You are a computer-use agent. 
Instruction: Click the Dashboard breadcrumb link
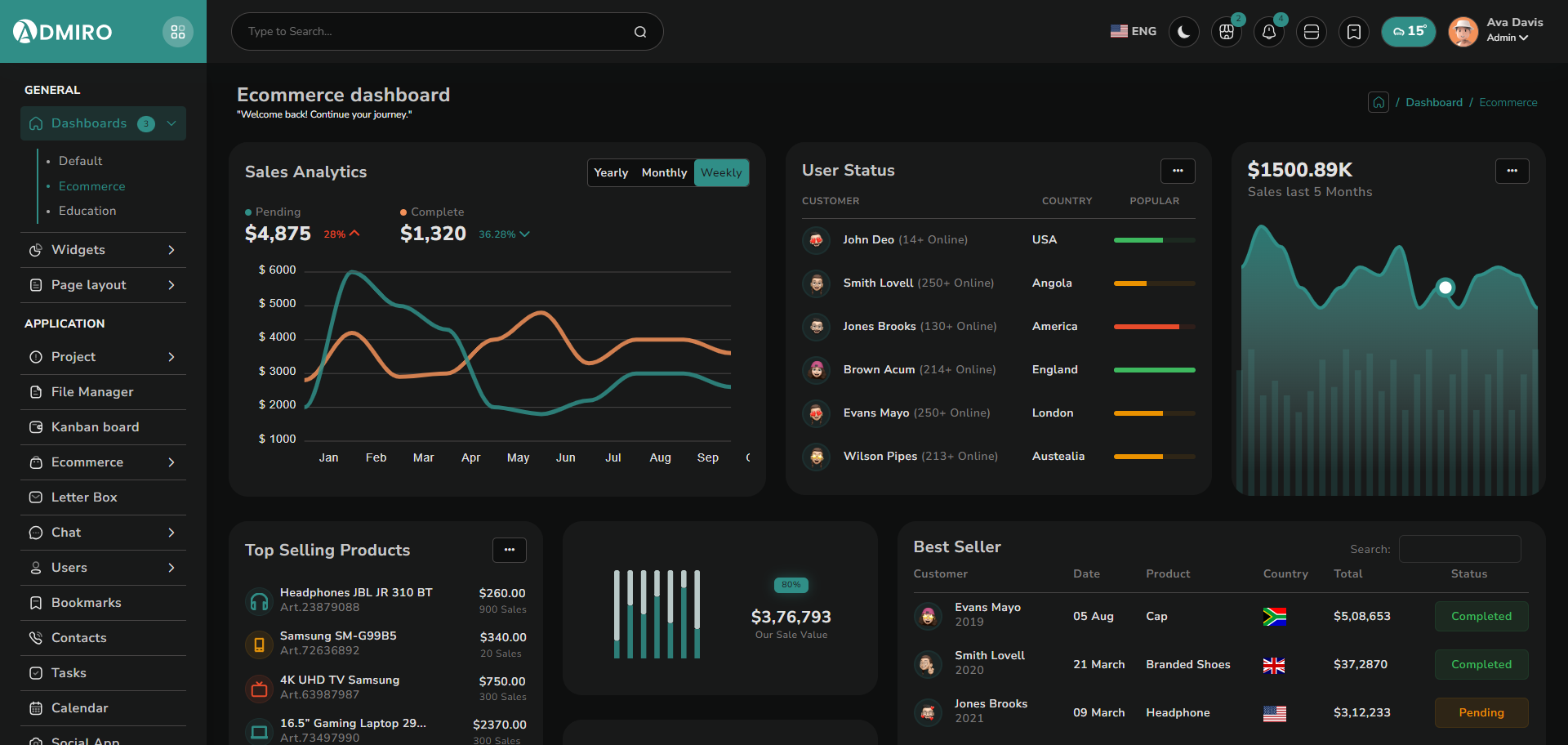[x=1433, y=102]
